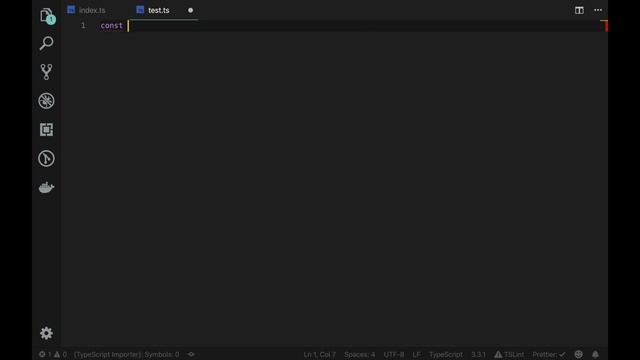Viewport: 640px width, 360px height.
Task: Select the test.ts tab
Action: pos(159,10)
